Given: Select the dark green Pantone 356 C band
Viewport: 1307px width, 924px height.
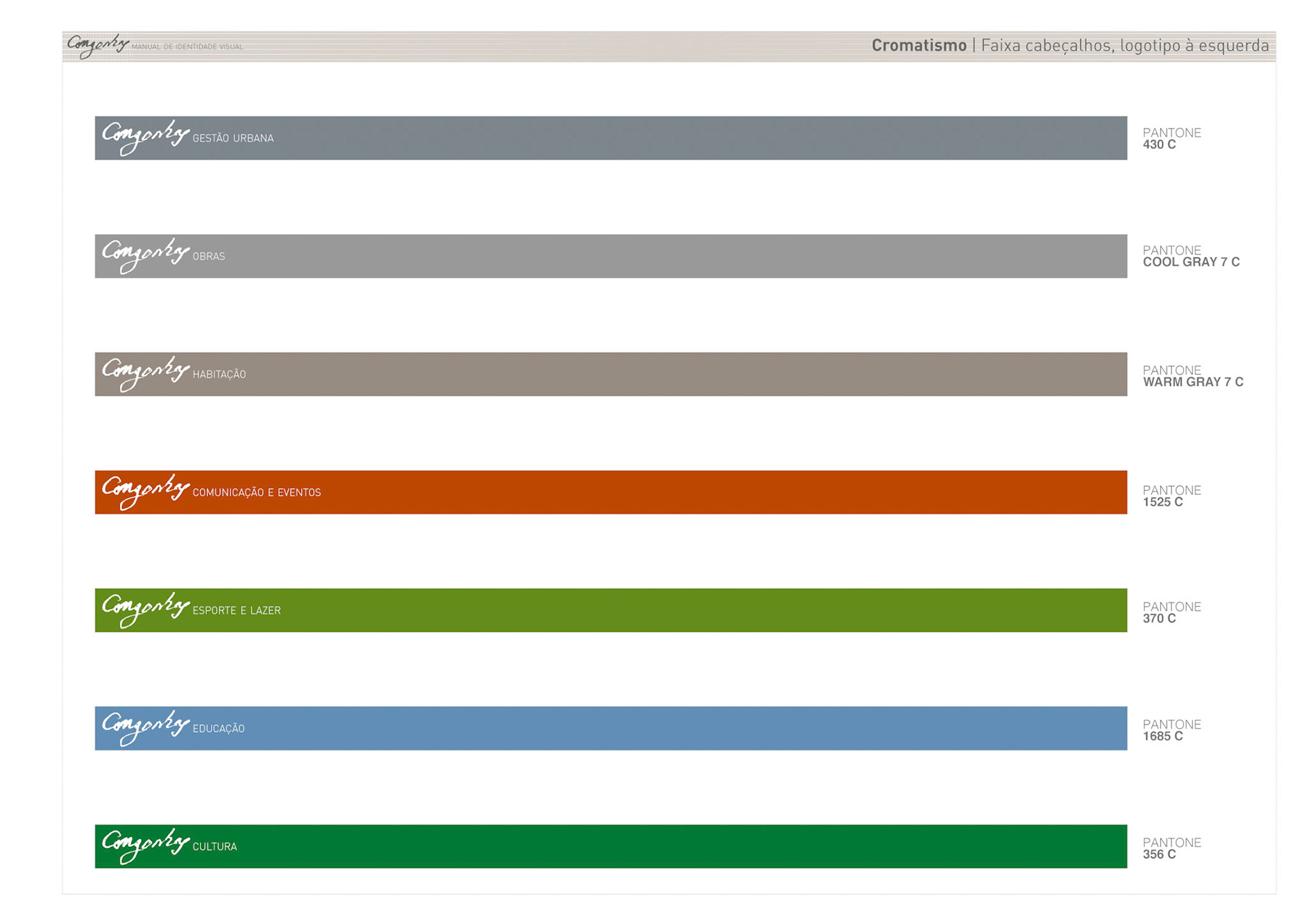Looking at the screenshot, I should pos(611,846).
